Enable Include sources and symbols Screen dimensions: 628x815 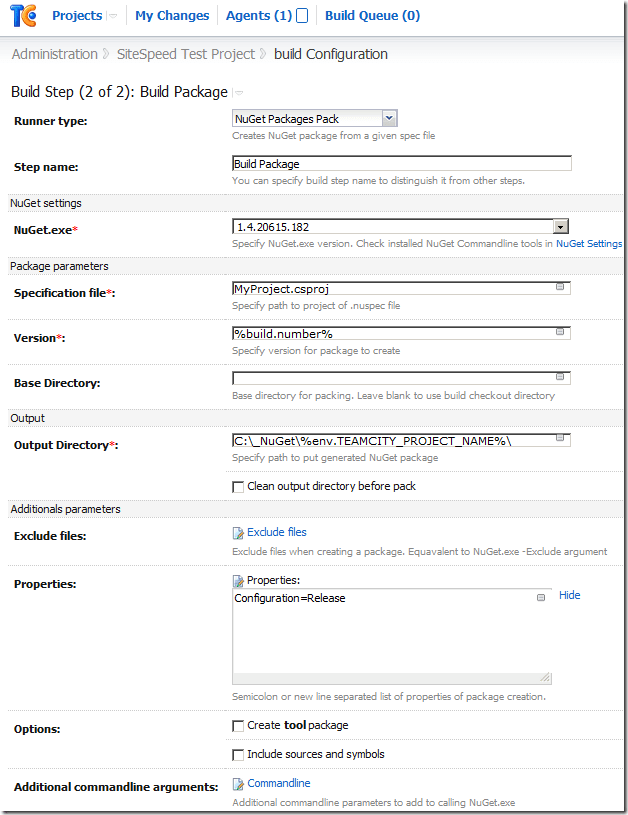pos(238,755)
